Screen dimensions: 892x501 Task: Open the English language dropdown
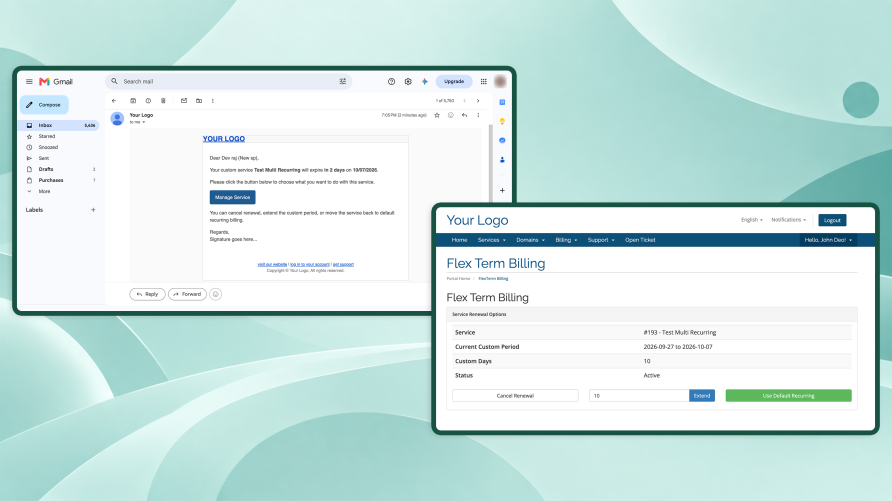point(751,220)
